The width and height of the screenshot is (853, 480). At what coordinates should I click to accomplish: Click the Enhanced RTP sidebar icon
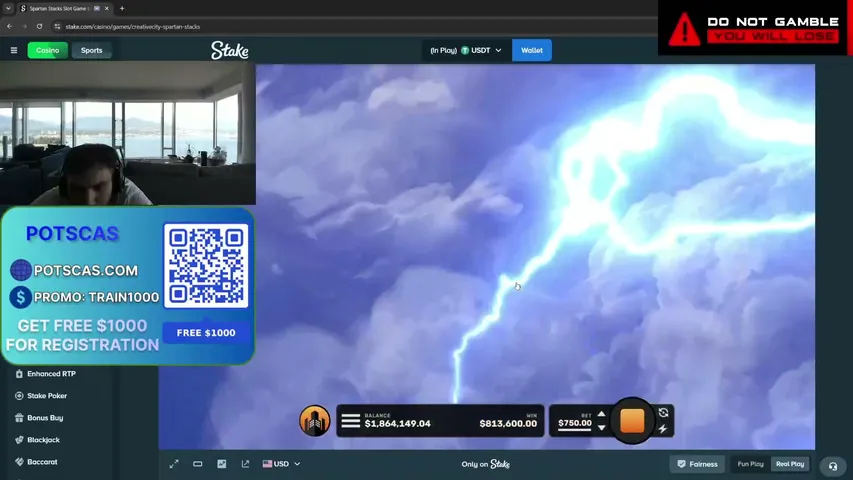pos(19,374)
